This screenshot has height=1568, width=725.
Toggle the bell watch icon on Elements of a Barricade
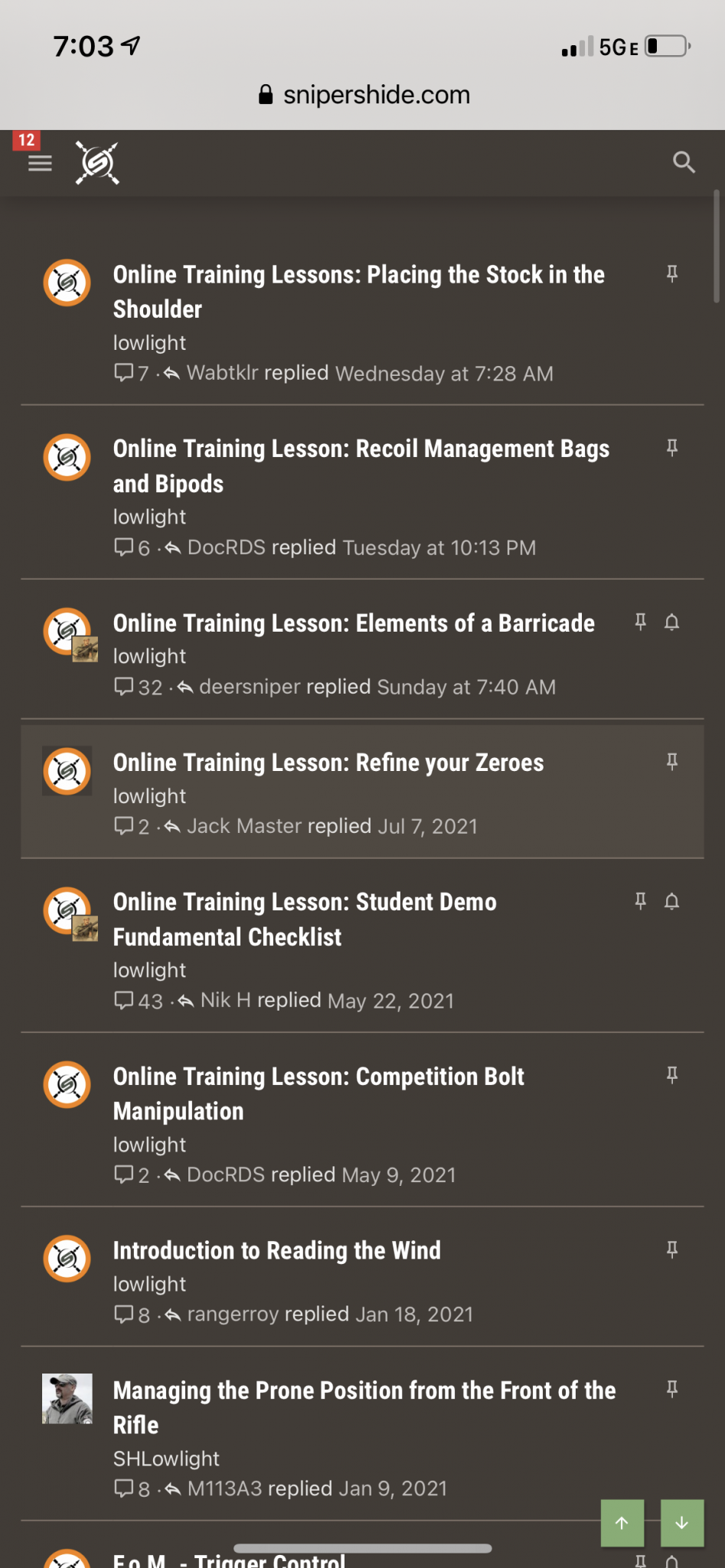pos(672,622)
